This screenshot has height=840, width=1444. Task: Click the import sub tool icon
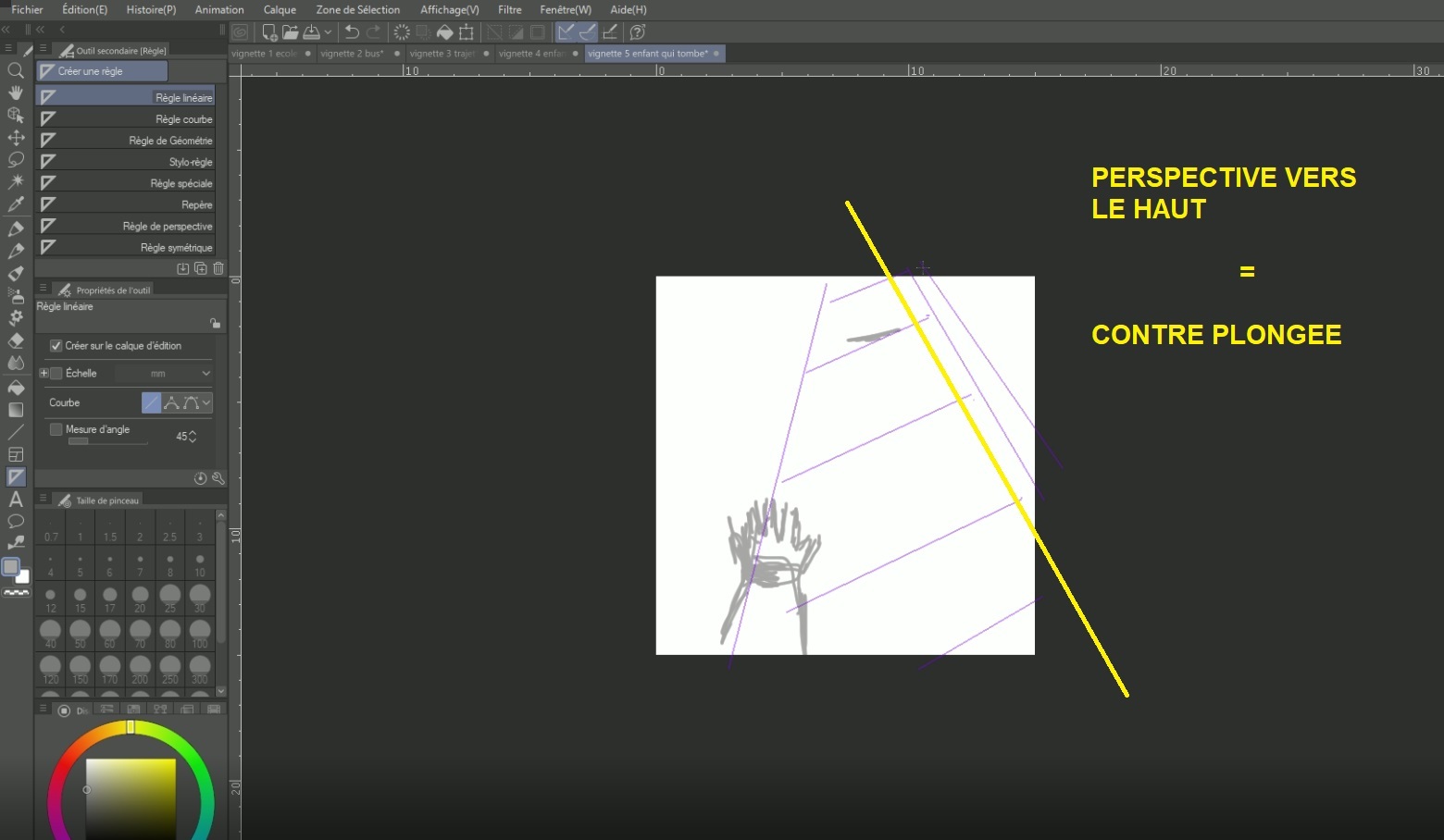point(183,268)
